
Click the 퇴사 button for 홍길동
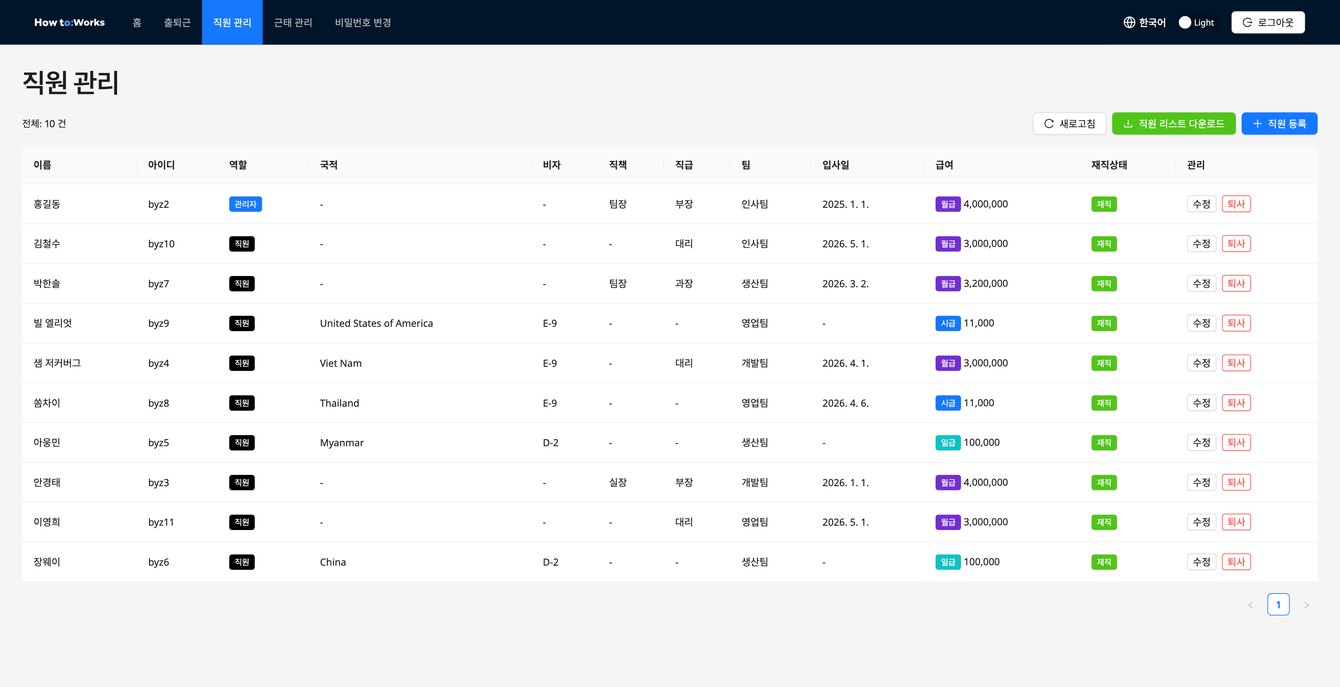pos(1236,204)
